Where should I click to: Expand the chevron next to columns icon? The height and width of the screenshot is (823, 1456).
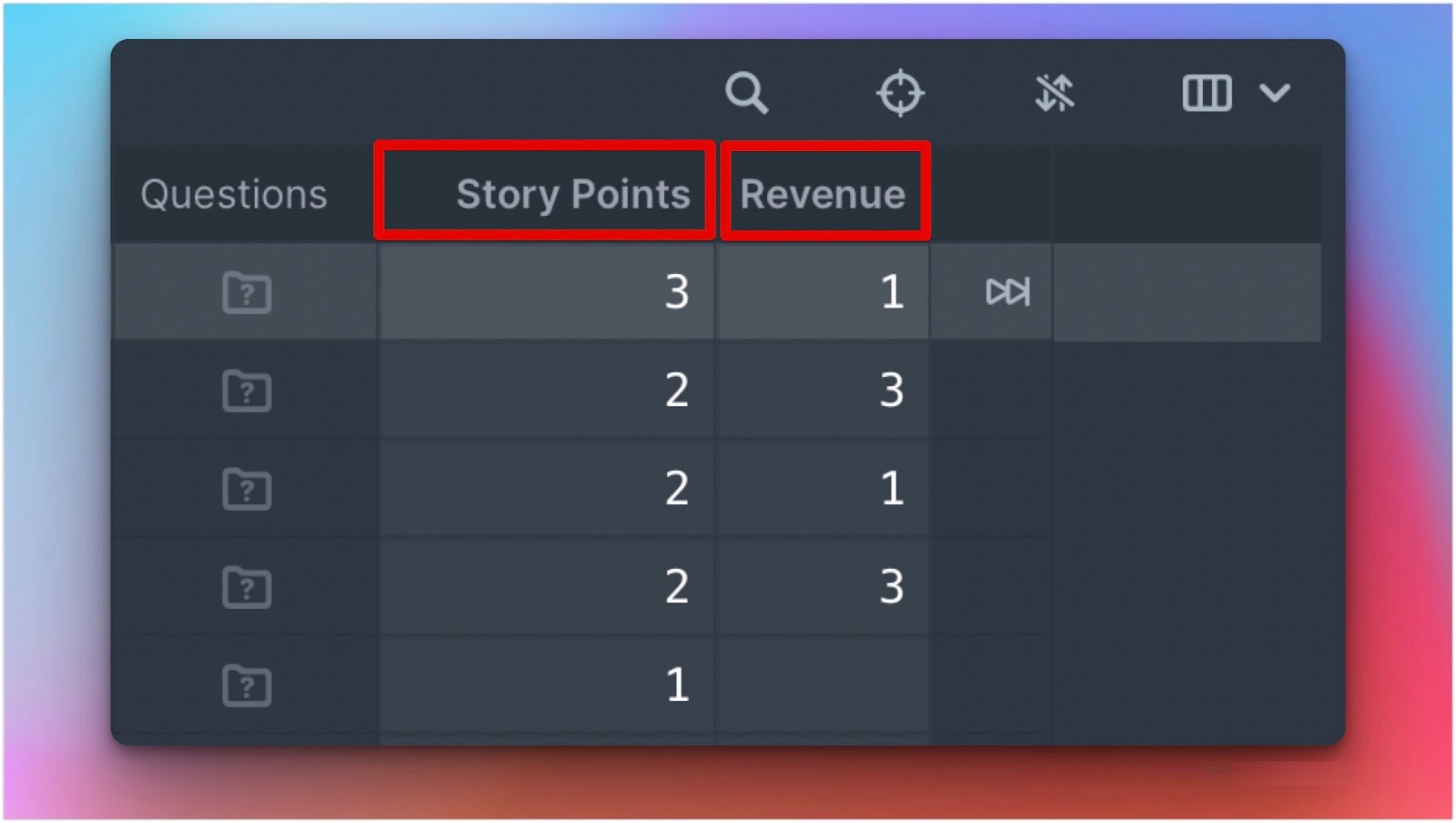click(1275, 93)
